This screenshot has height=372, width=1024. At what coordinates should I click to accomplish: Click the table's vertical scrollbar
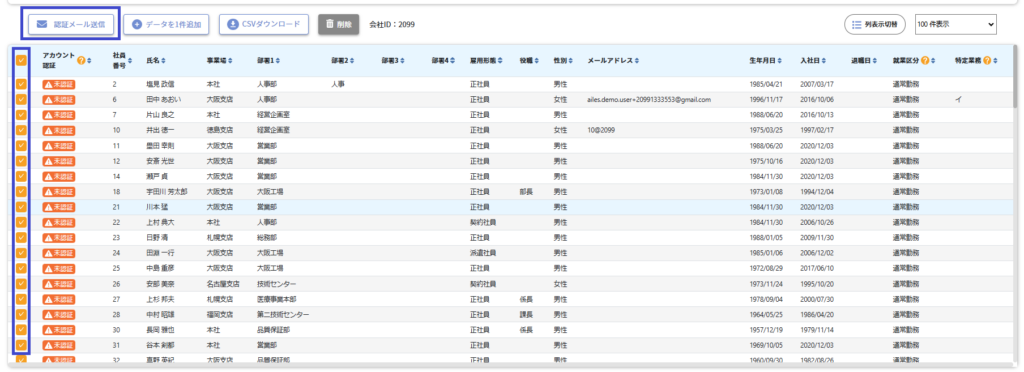pos(1014,76)
